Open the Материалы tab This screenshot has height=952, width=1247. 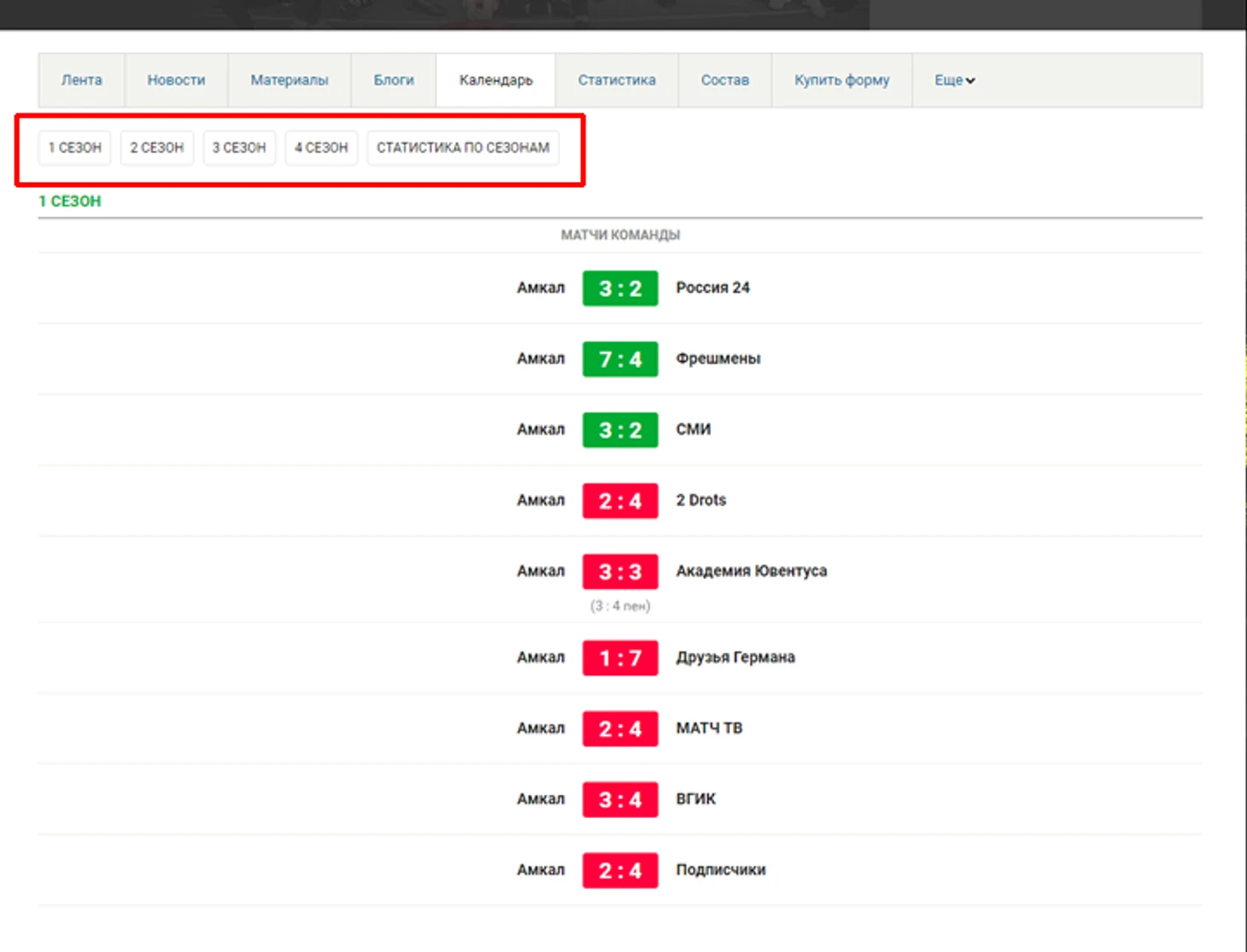(289, 80)
